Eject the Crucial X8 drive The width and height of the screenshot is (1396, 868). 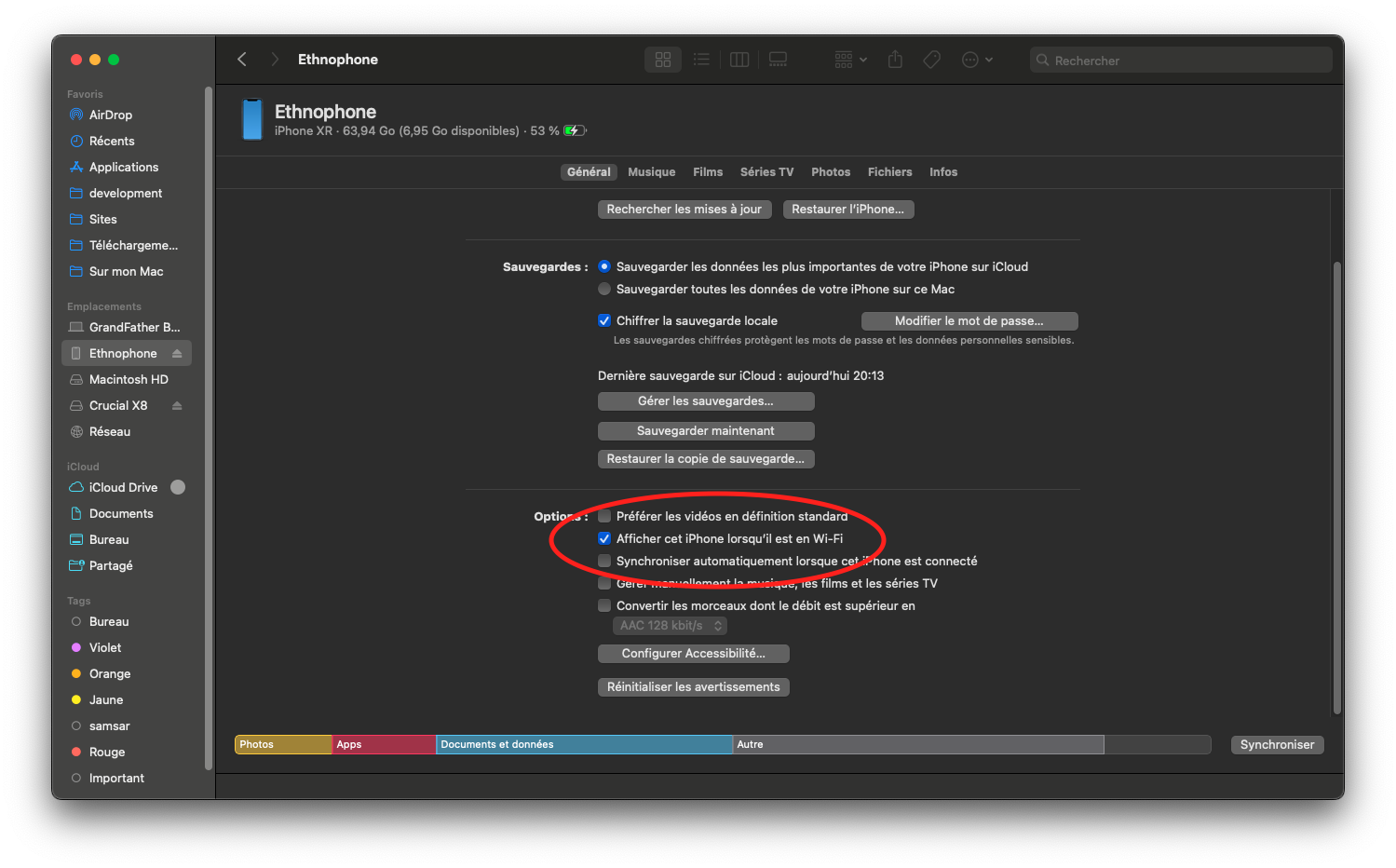(177, 405)
